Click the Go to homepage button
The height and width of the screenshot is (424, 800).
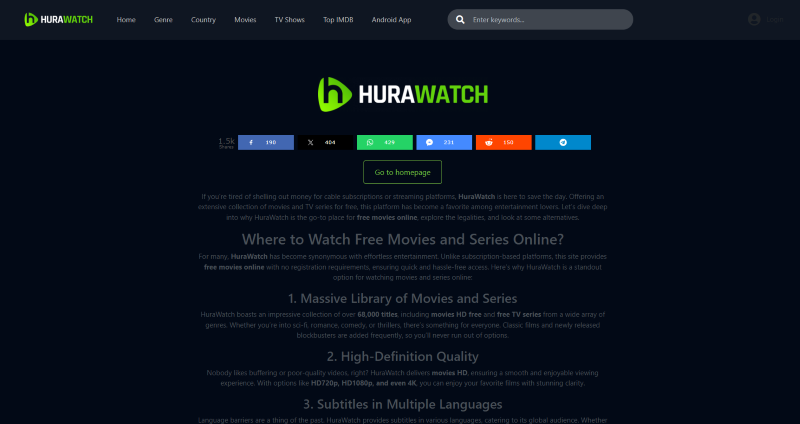tap(403, 172)
